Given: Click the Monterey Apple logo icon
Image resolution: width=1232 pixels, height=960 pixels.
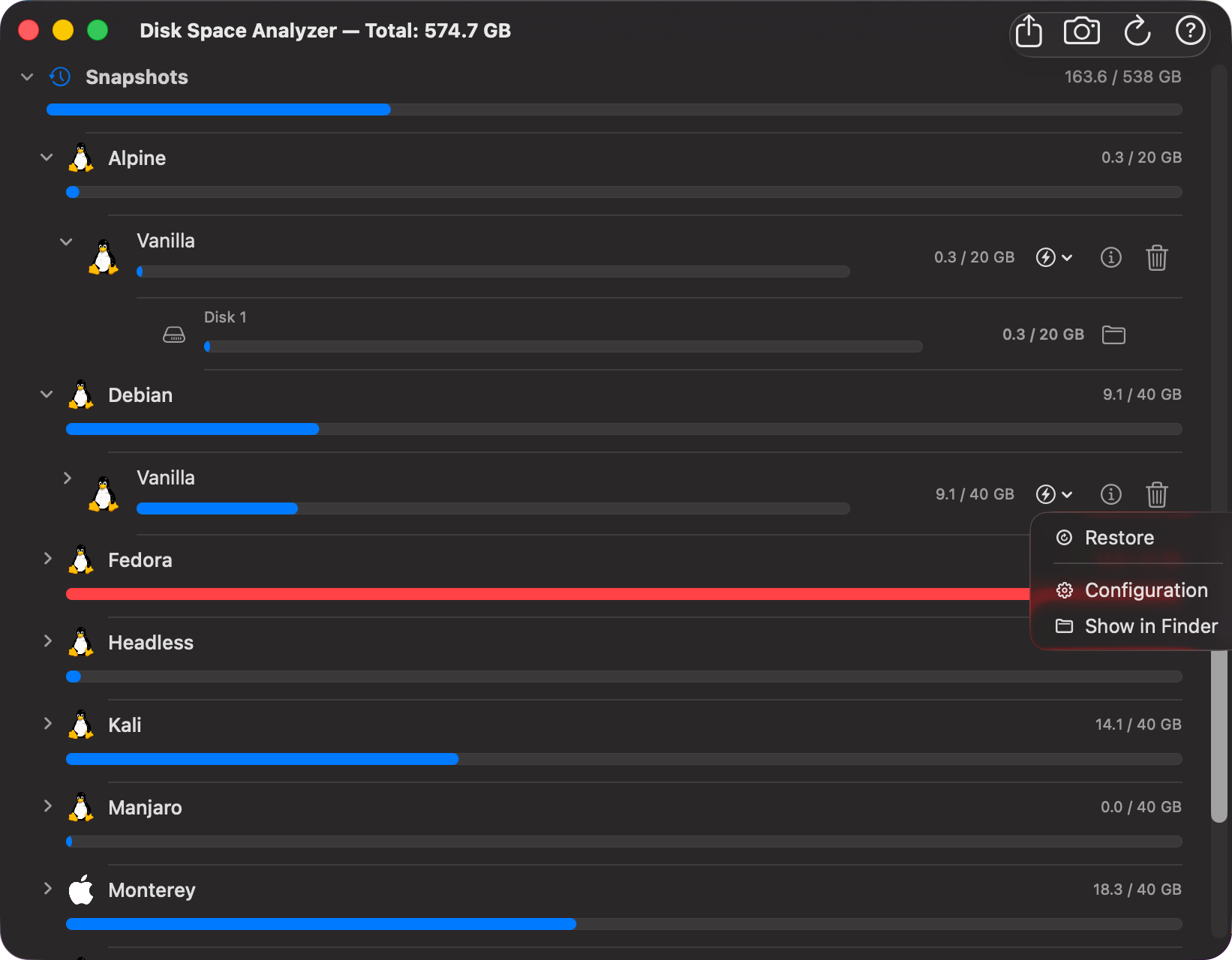Looking at the screenshot, I should pyautogui.click(x=81, y=889).
